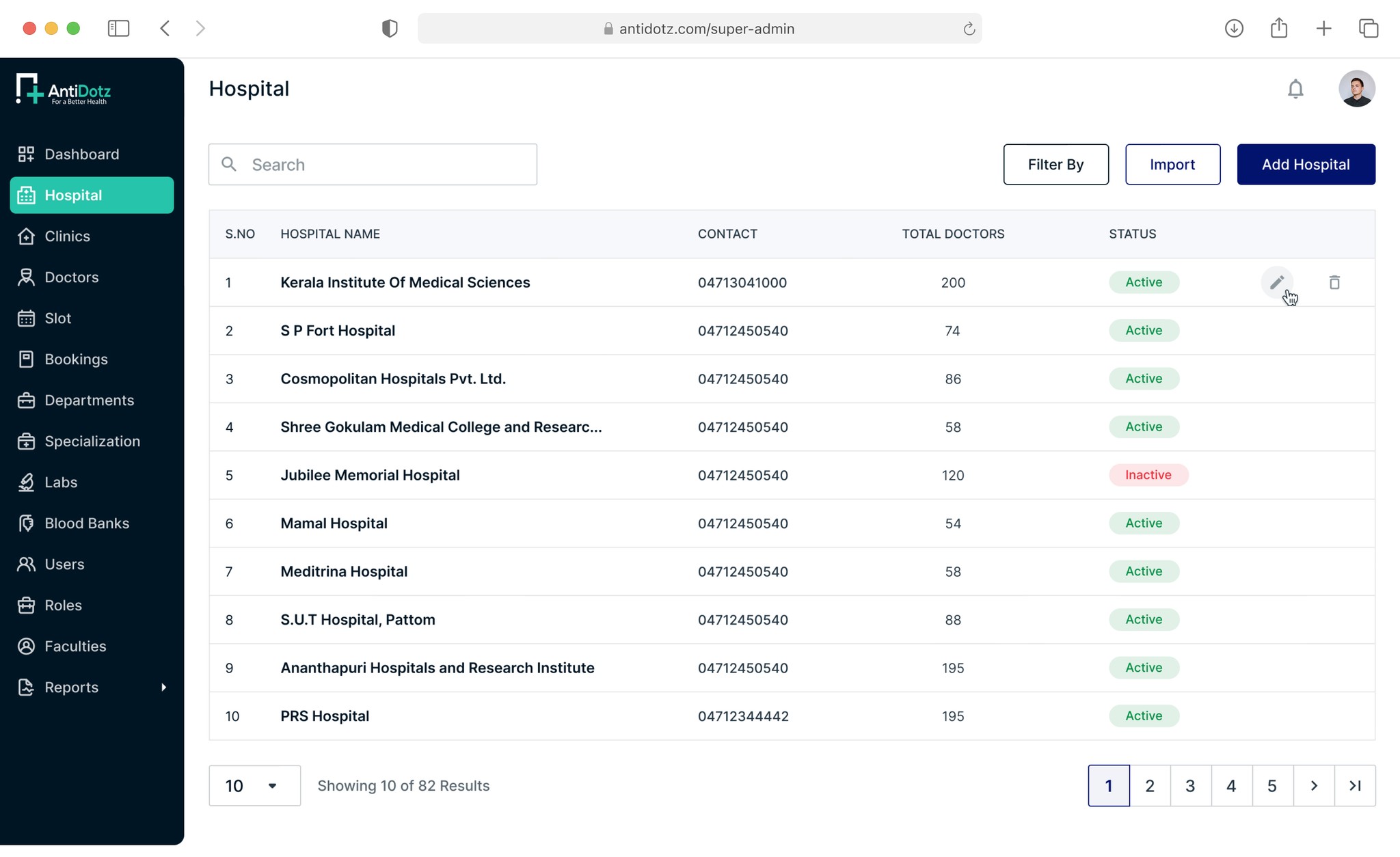Jump to last page of results
The width and height of the screenshot is (1400, 857).
pos(1354,786)
